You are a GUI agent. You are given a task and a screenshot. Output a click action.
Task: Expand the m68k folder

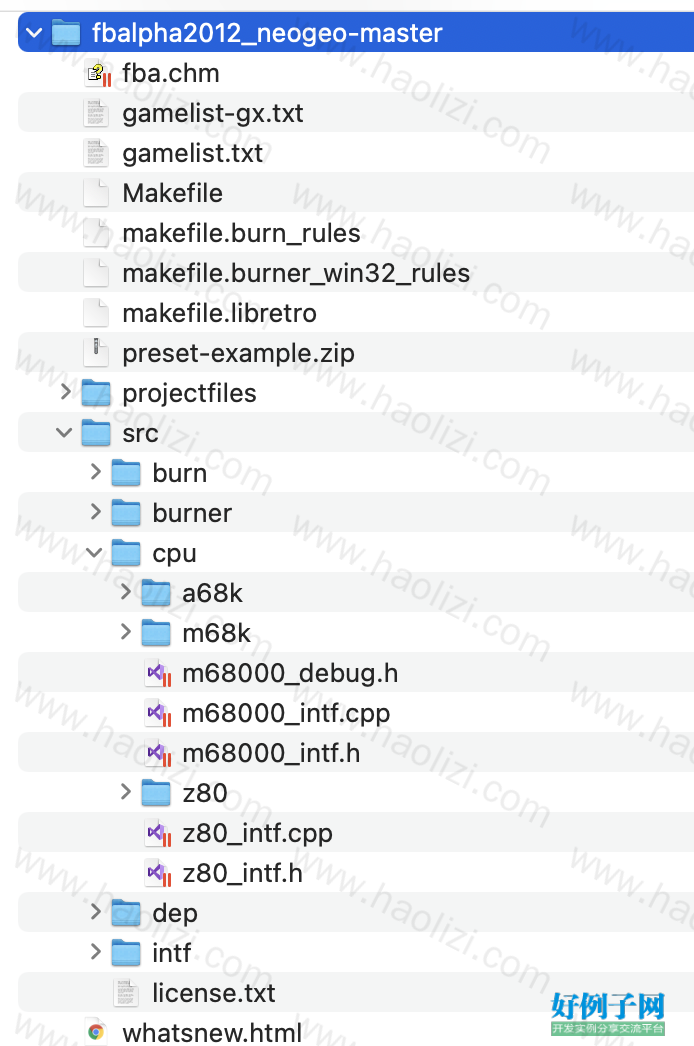point(125,632)
